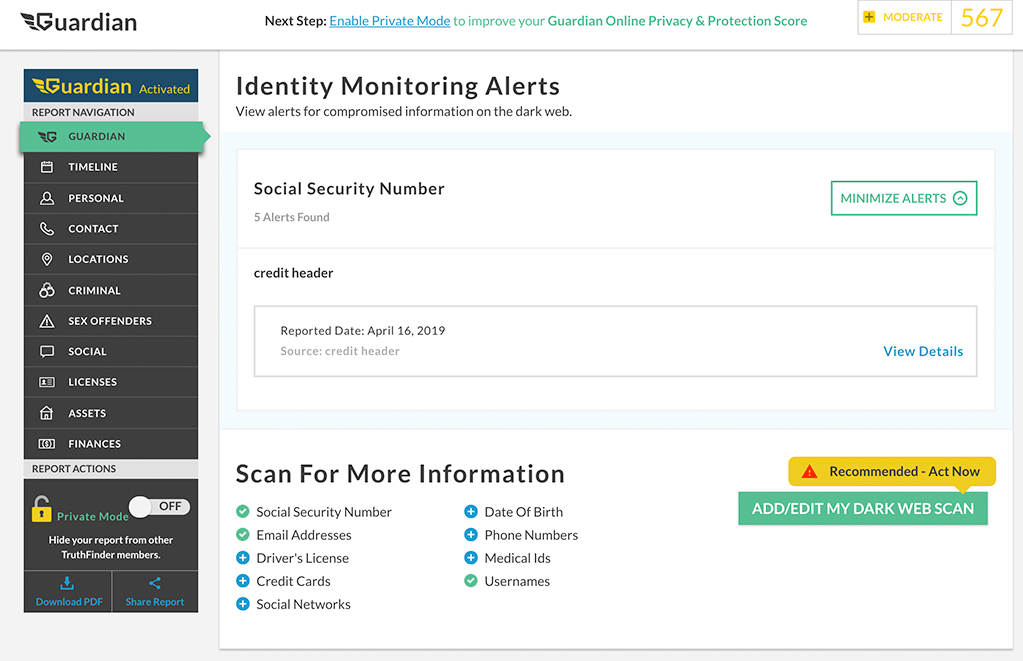Click the Moderate score rating label
Screen dimensions: 1023x661
(x=913, y=17)
